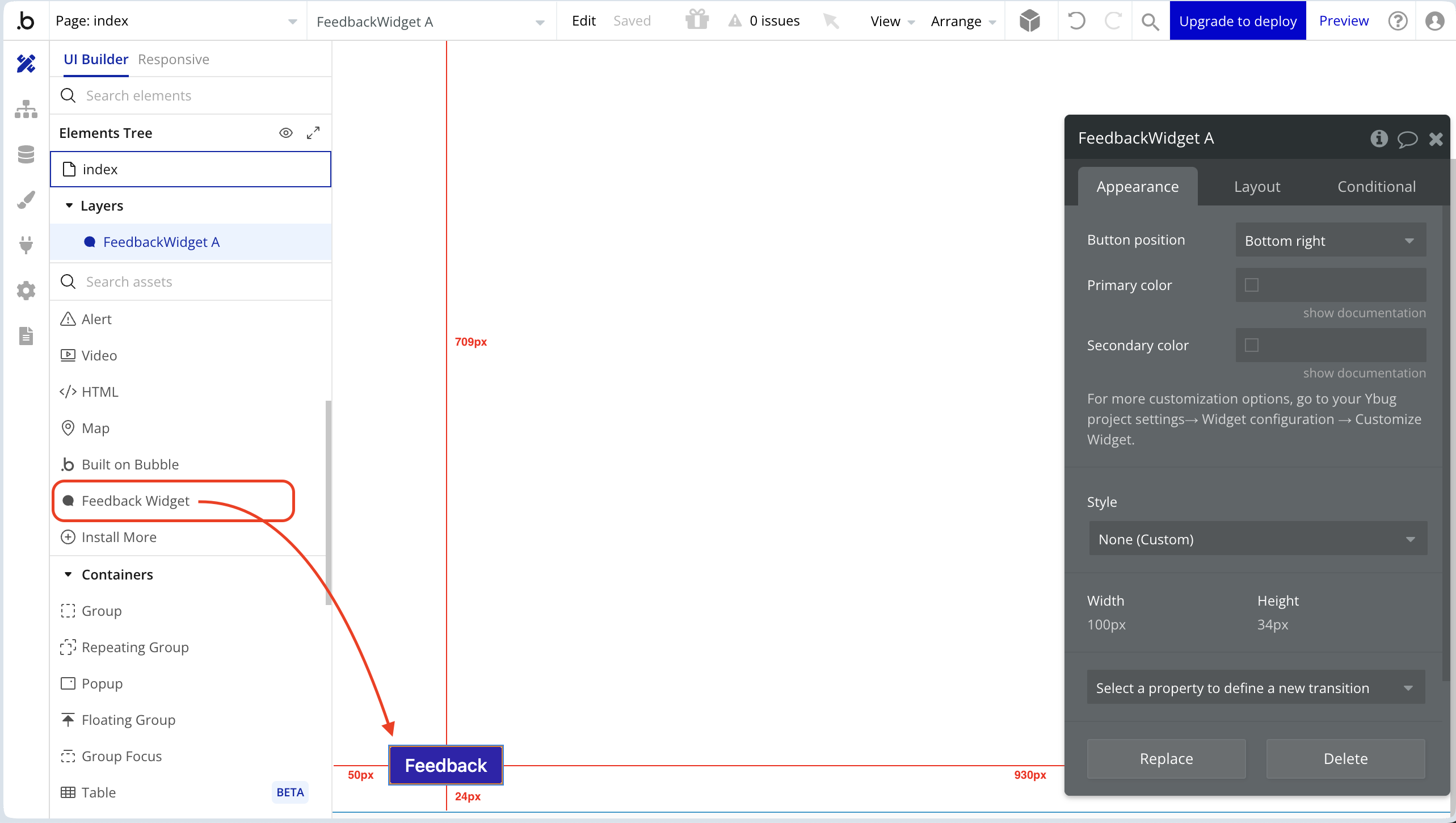Open the Design tab in sidebar
1456x823 pixels.
click(26, 64)
